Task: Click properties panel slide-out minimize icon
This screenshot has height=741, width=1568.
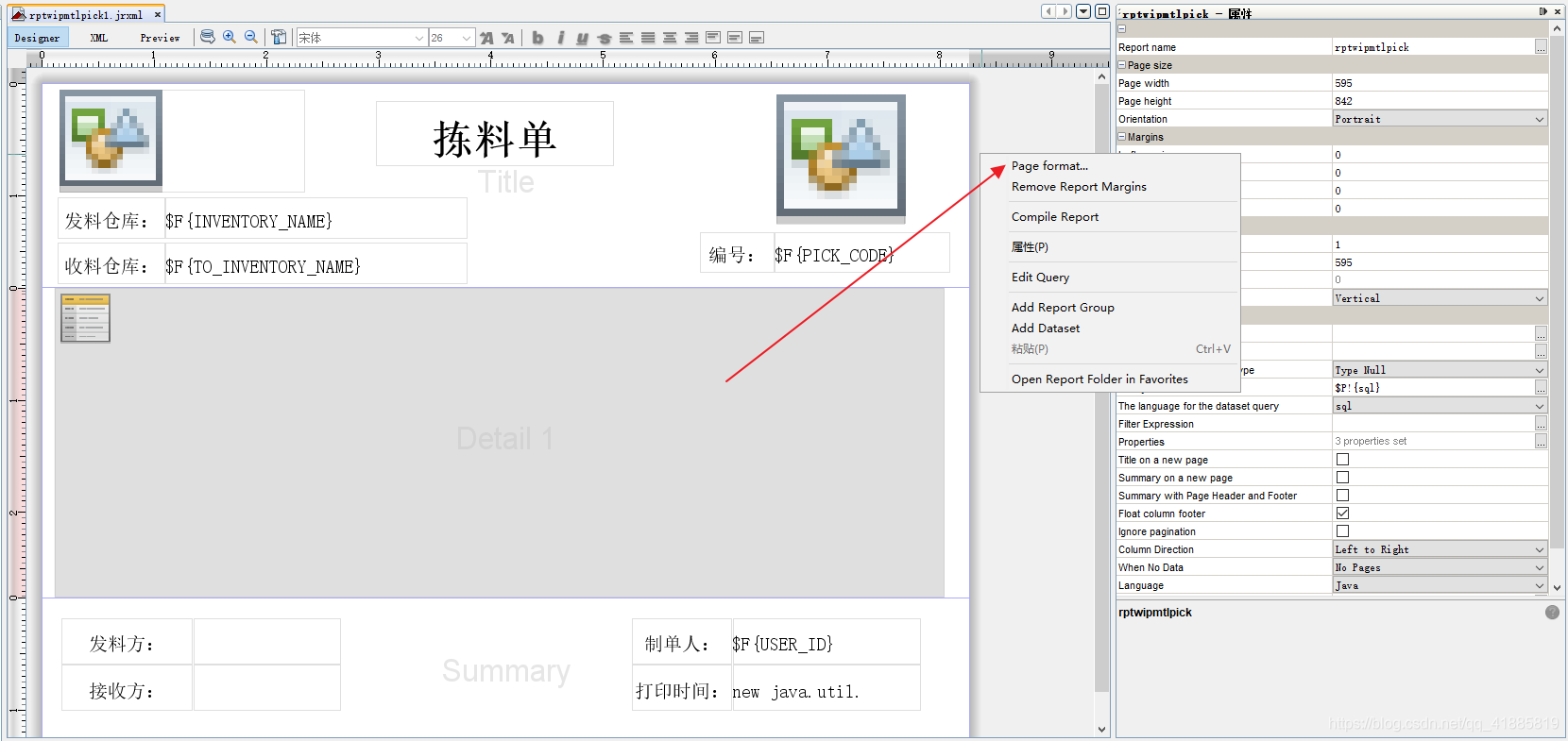Action: pos(1542,12)
